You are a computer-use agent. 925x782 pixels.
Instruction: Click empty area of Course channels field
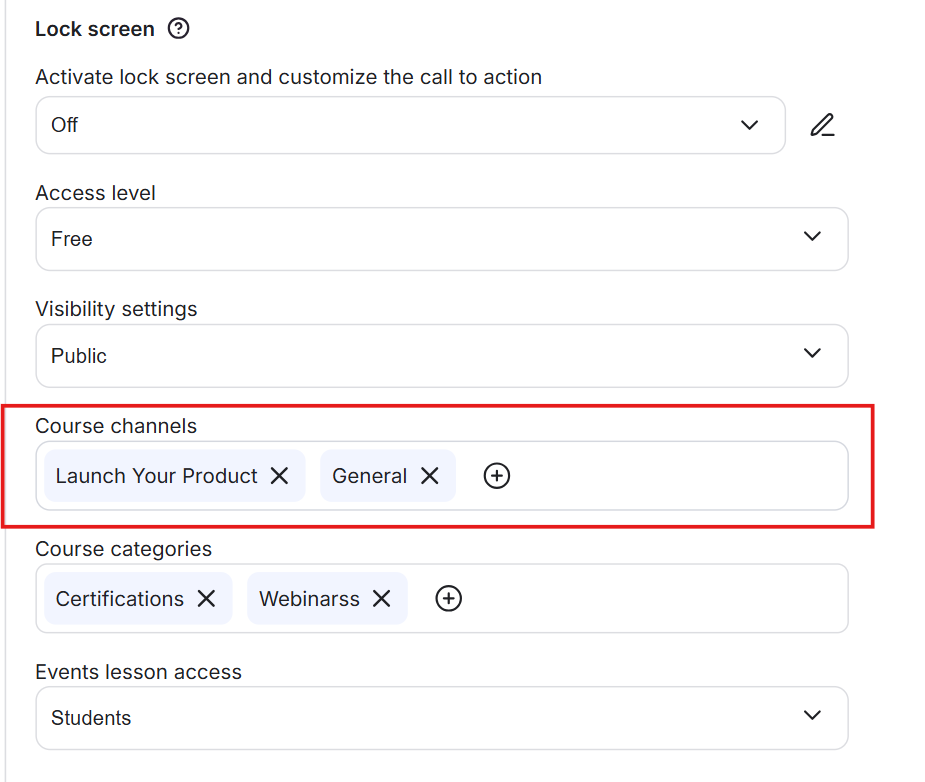[x=680, y=476]
